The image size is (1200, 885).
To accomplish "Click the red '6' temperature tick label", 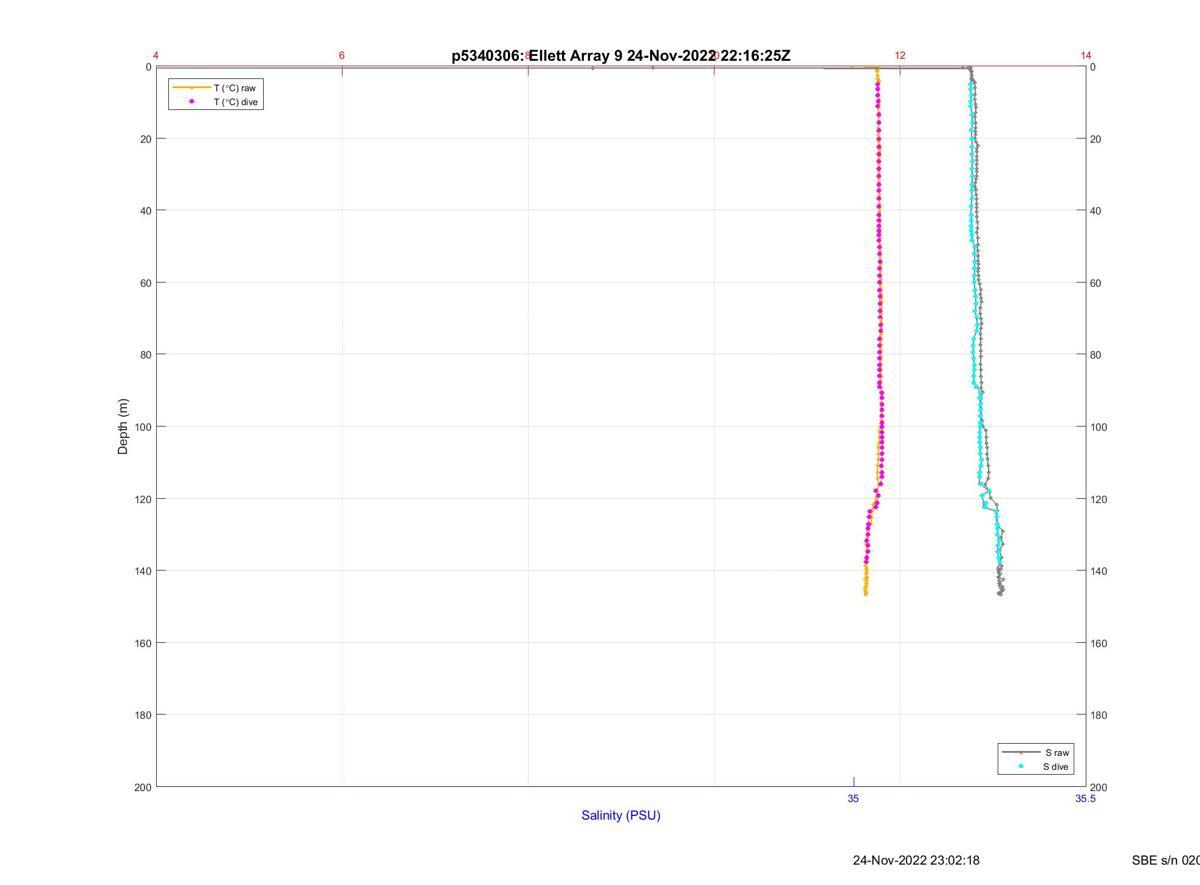I will coord(342,55).
